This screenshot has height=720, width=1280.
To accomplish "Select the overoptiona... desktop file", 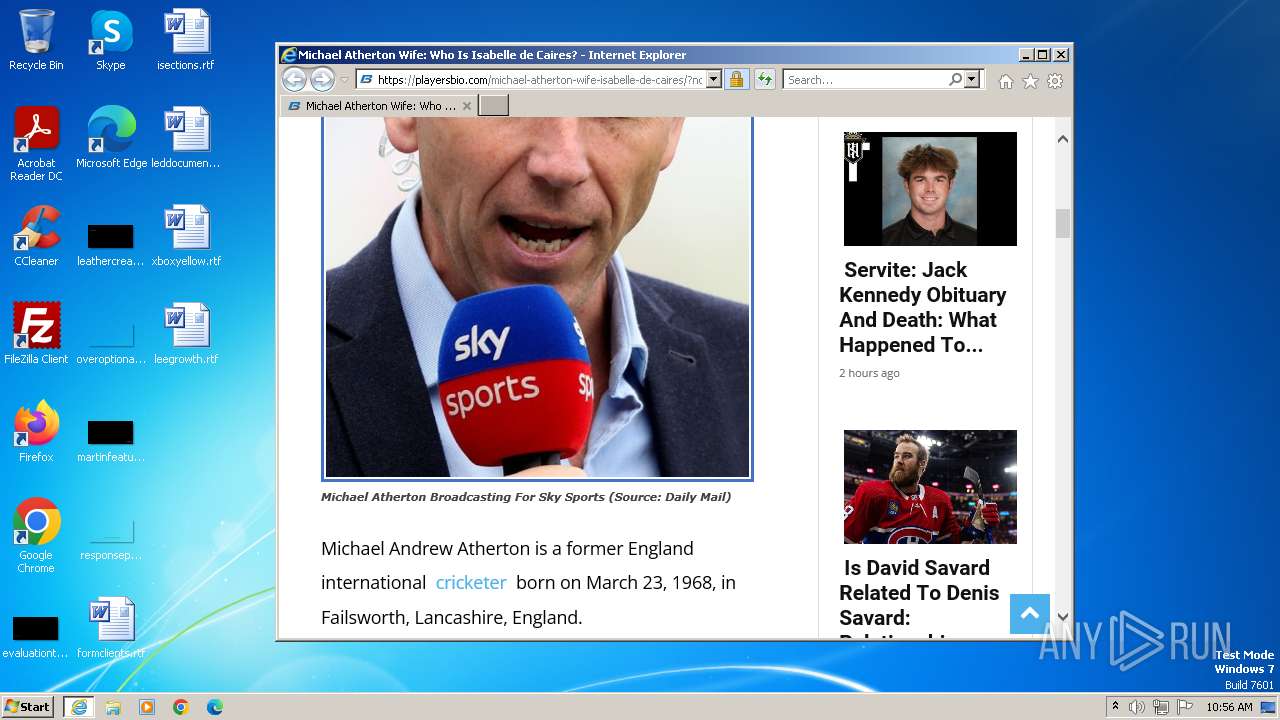I will pyautogui.click(x=111, y=342).
